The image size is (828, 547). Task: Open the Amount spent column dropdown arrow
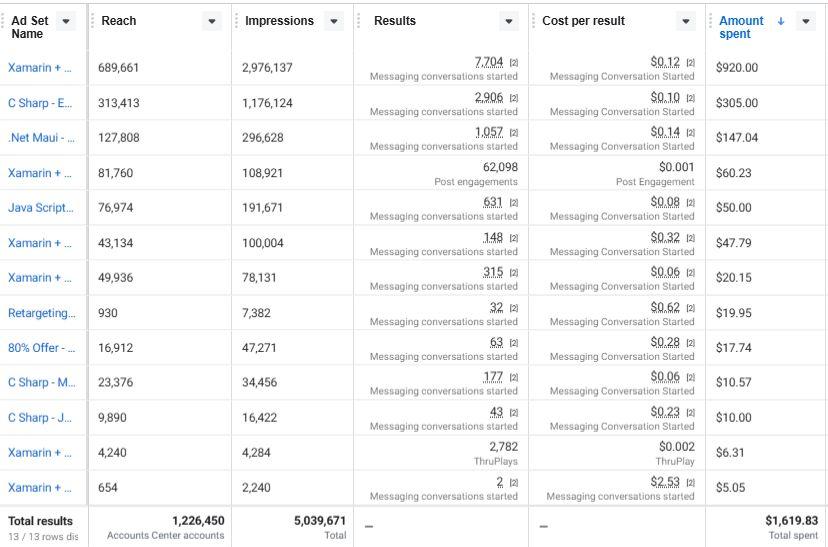pos(805,21)
